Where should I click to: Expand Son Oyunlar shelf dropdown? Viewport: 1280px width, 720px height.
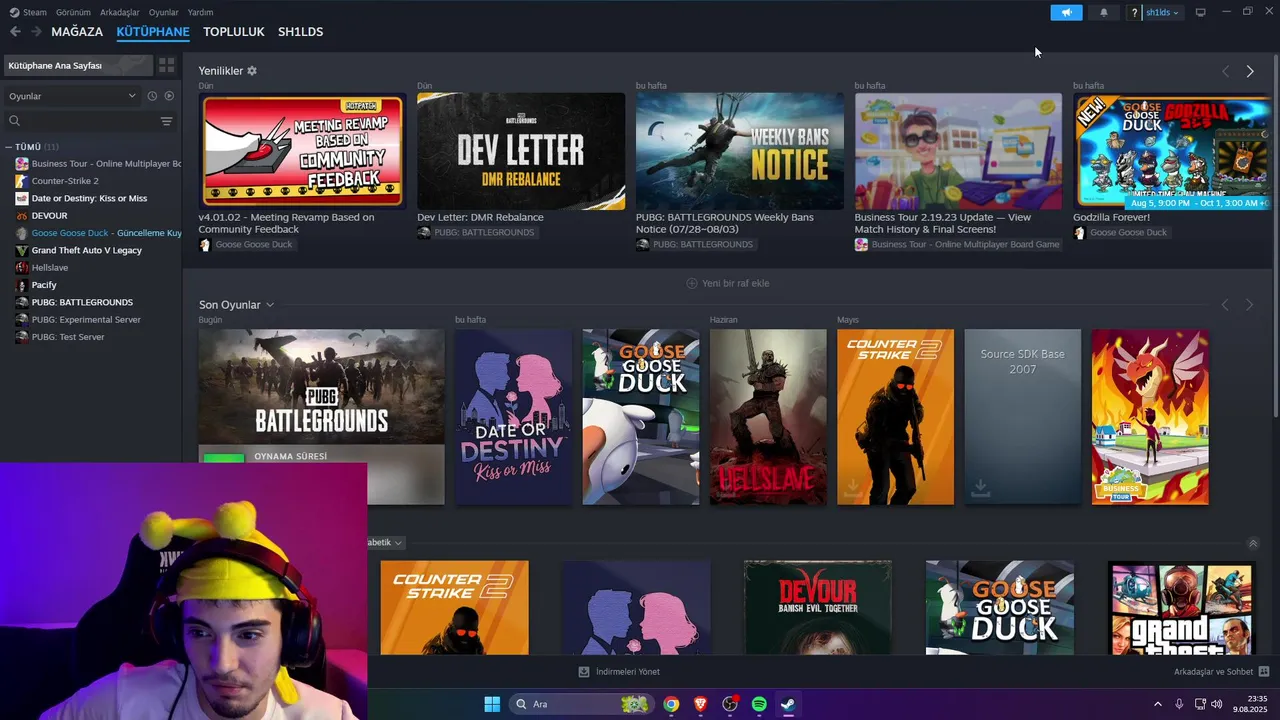click(x=270, y=305)
